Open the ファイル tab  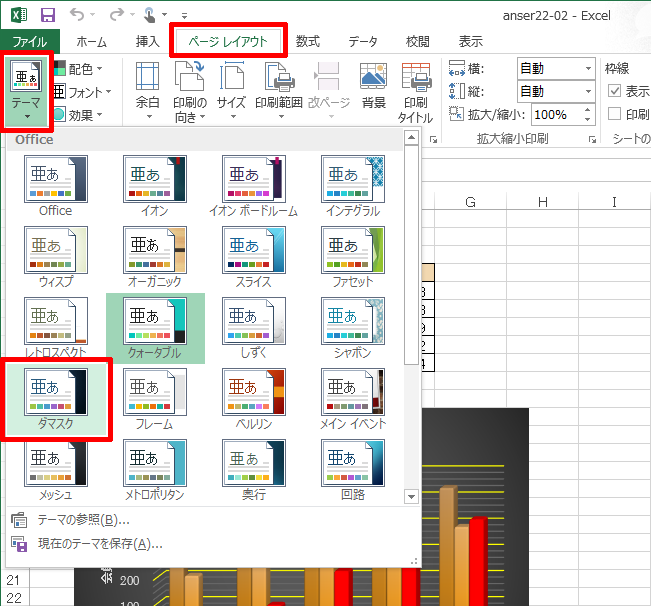coord(30,42)
